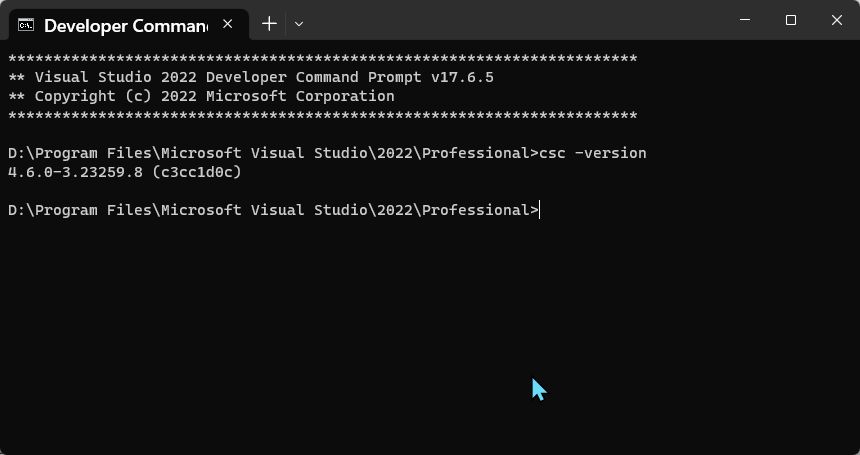This screenshot has width=860, height=455.
Task: Click the typed csc -version command
Action: pyautogui.click(x=593, y=153)
